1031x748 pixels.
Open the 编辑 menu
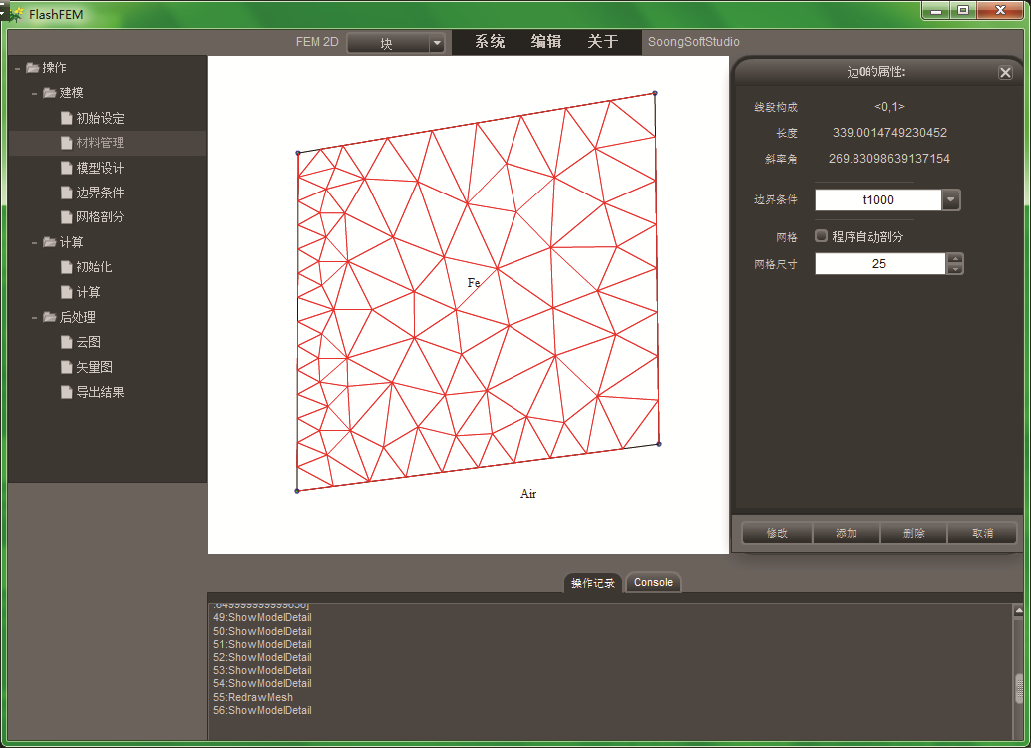(x=546, y=41)
